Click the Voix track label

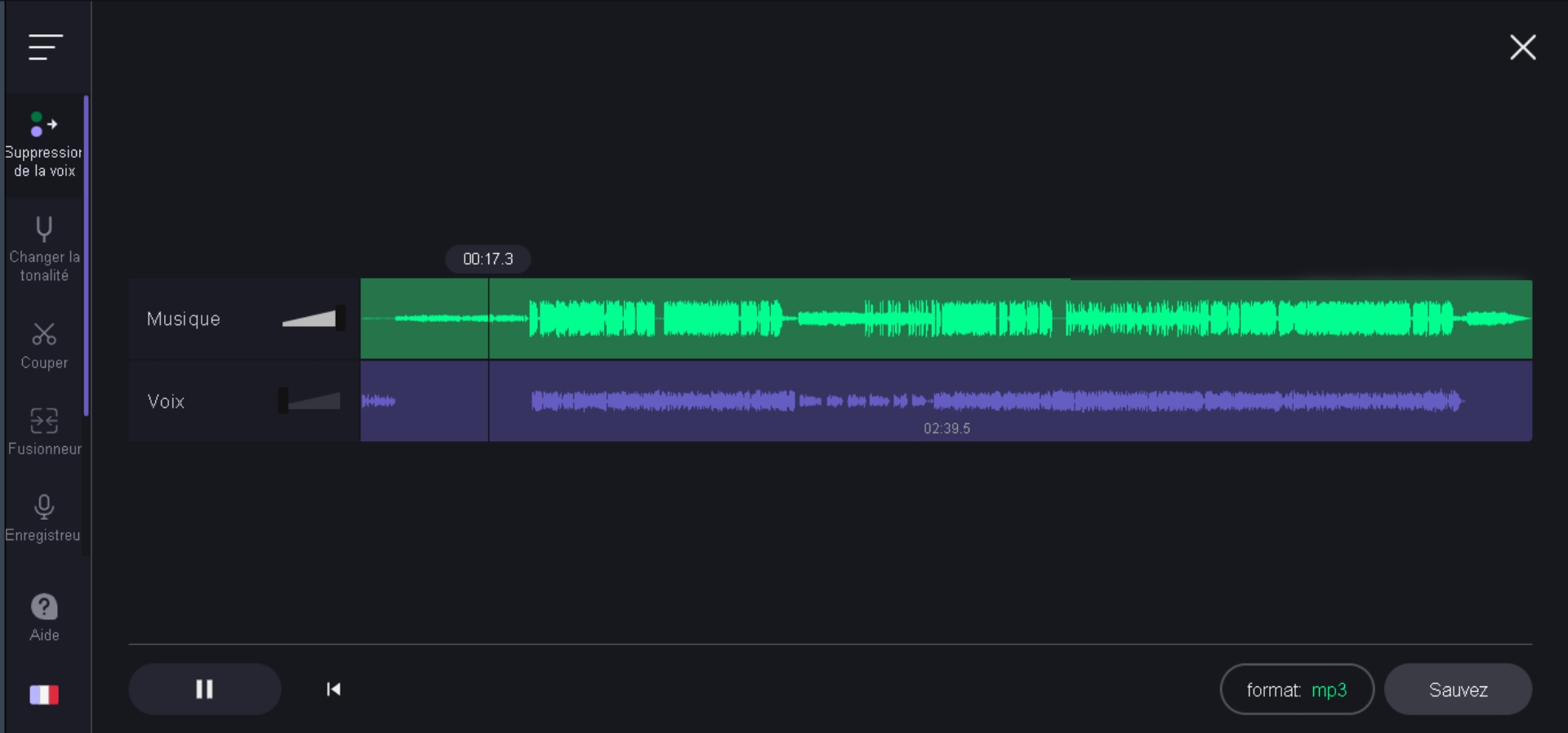166,401
